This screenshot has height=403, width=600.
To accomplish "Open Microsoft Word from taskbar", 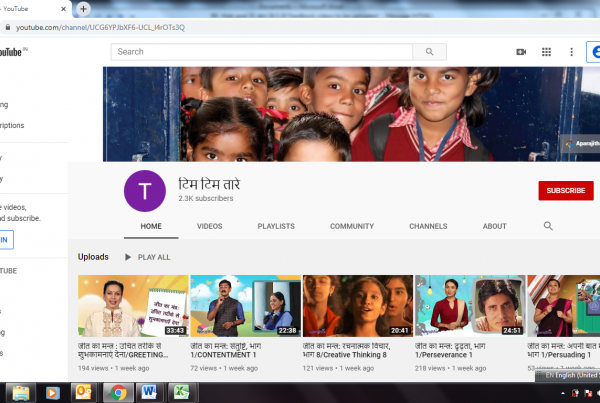I will pos(149,393).
